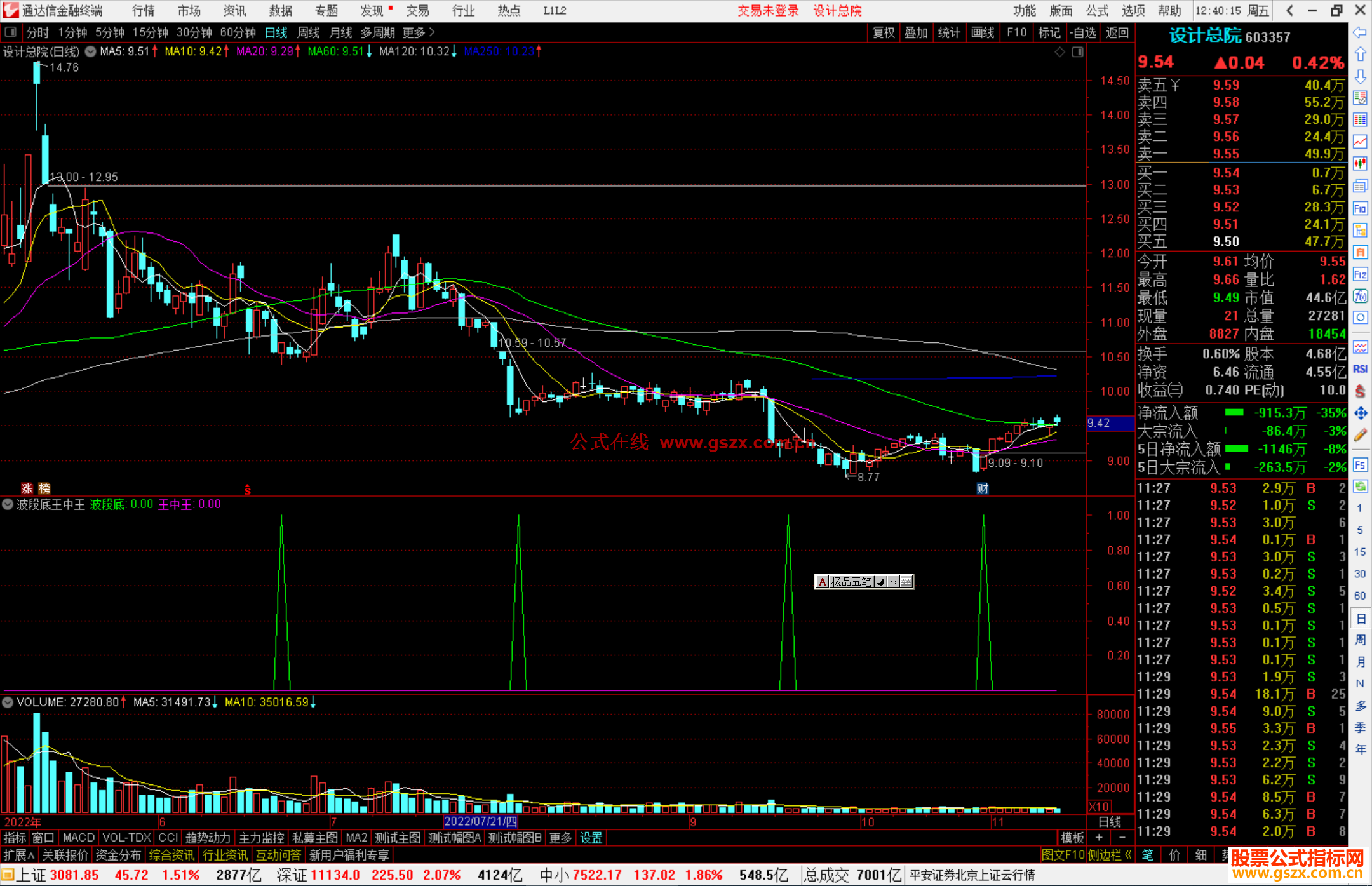The width and height of the screenshot is (1372, 886).
Task: Toggle the 波段底王中王 indicator panel circle button
Action: pyautogui.click(x=8, y=504)
